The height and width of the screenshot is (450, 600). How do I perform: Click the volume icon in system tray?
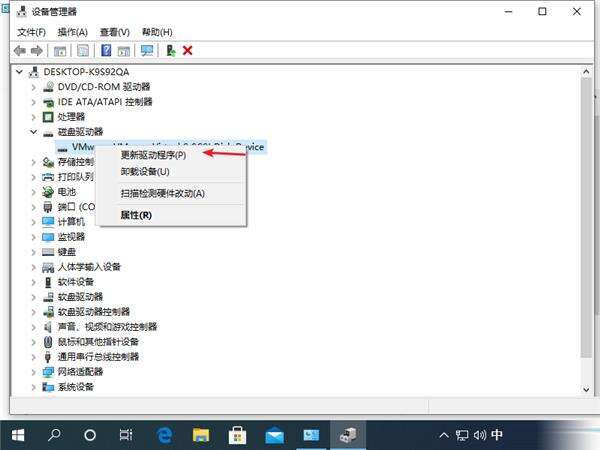[479, 435]
